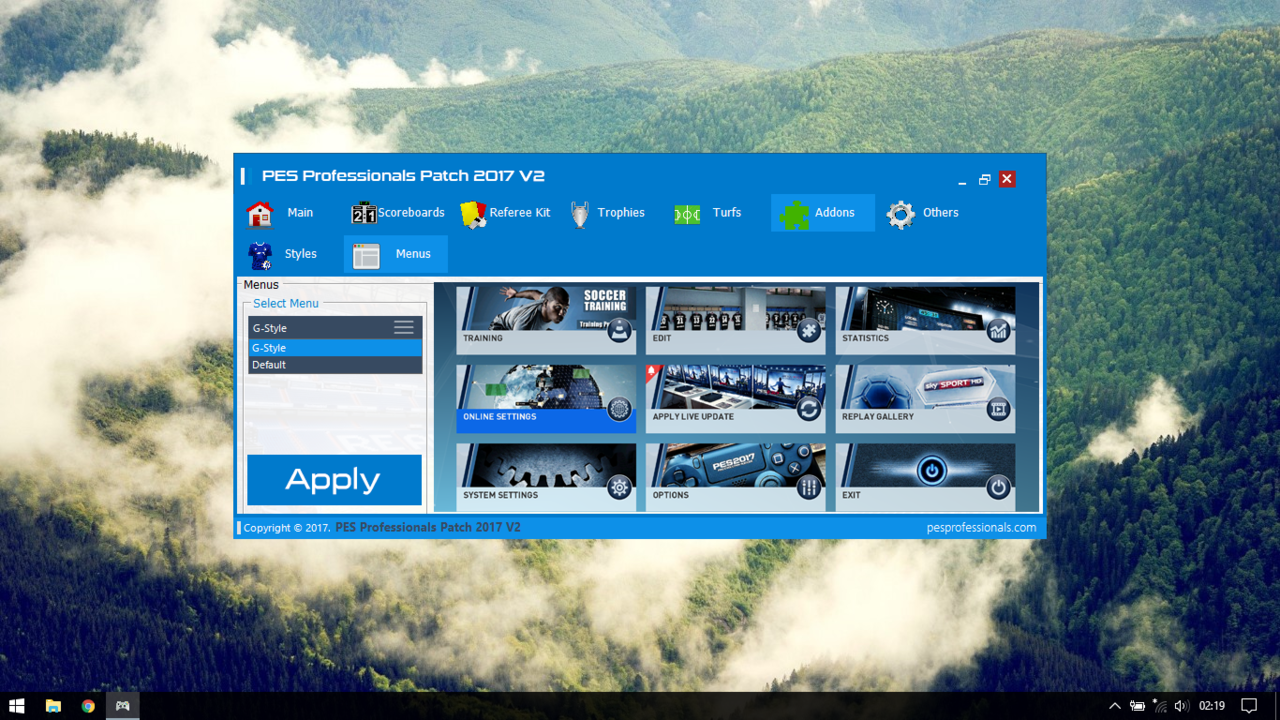
Task: Restore down the PES Patch window
Action: pyautogui.click(x=984, y=179)
